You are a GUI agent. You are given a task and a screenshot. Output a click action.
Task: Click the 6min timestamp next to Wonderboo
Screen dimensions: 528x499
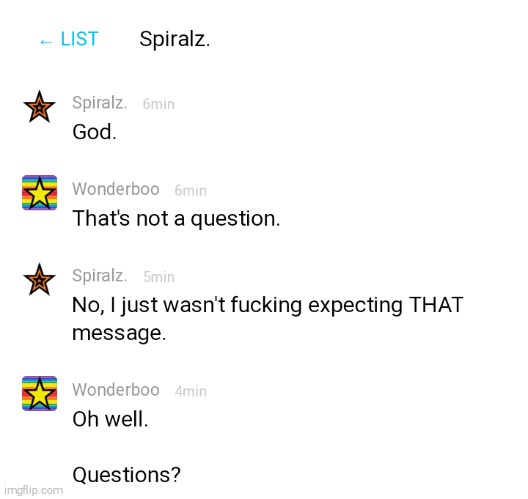(191, 191)
